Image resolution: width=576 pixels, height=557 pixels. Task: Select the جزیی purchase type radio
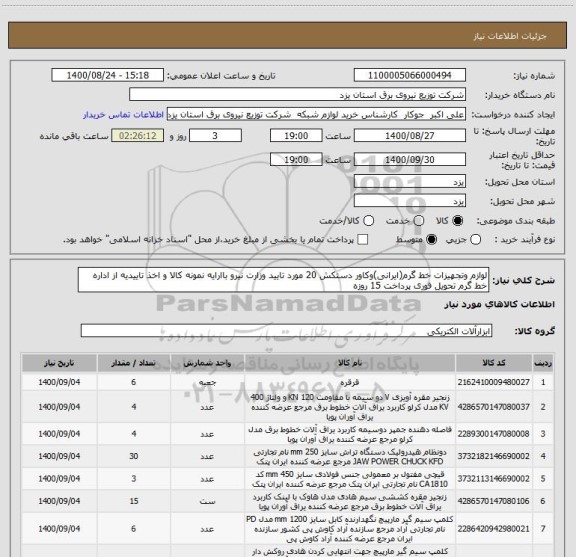tap(475, 240)
